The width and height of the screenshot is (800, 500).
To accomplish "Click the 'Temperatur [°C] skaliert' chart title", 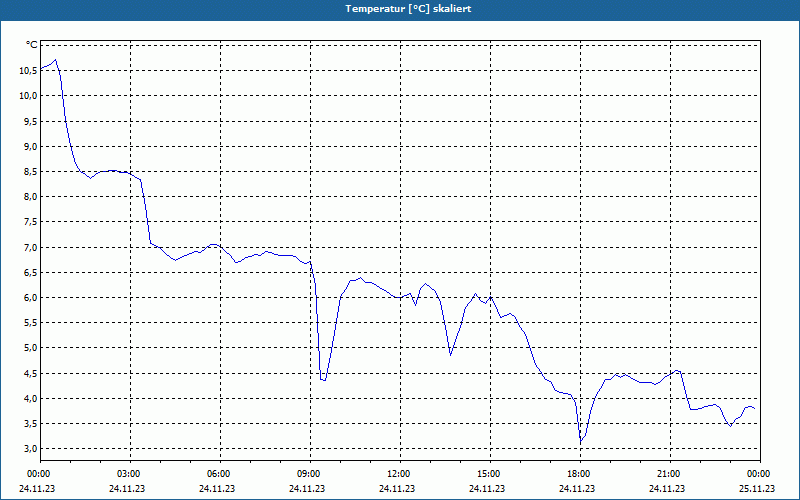I will tap(408, 9).
